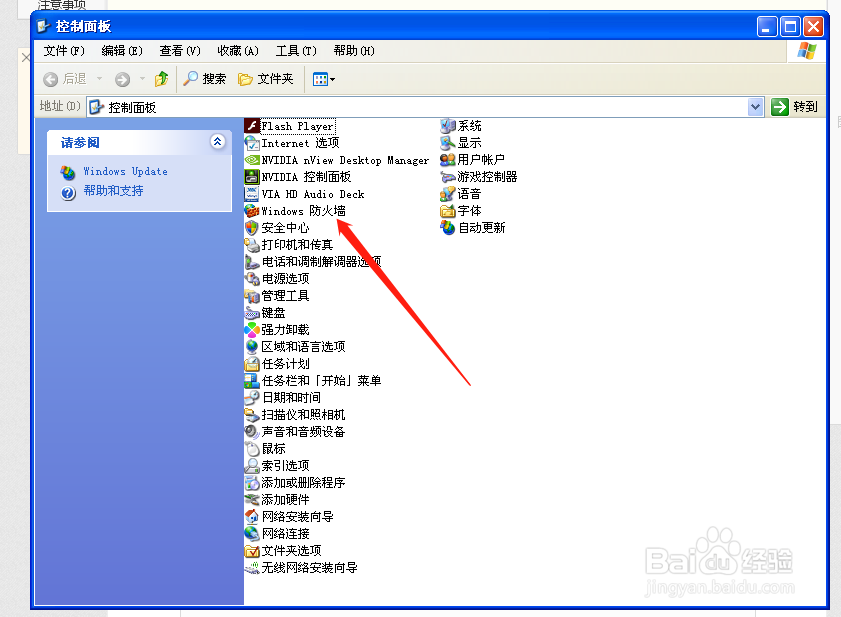Open Windows 防火墙 settings
The height and width of the screenshot is (617, 841).
pos(305,211)
